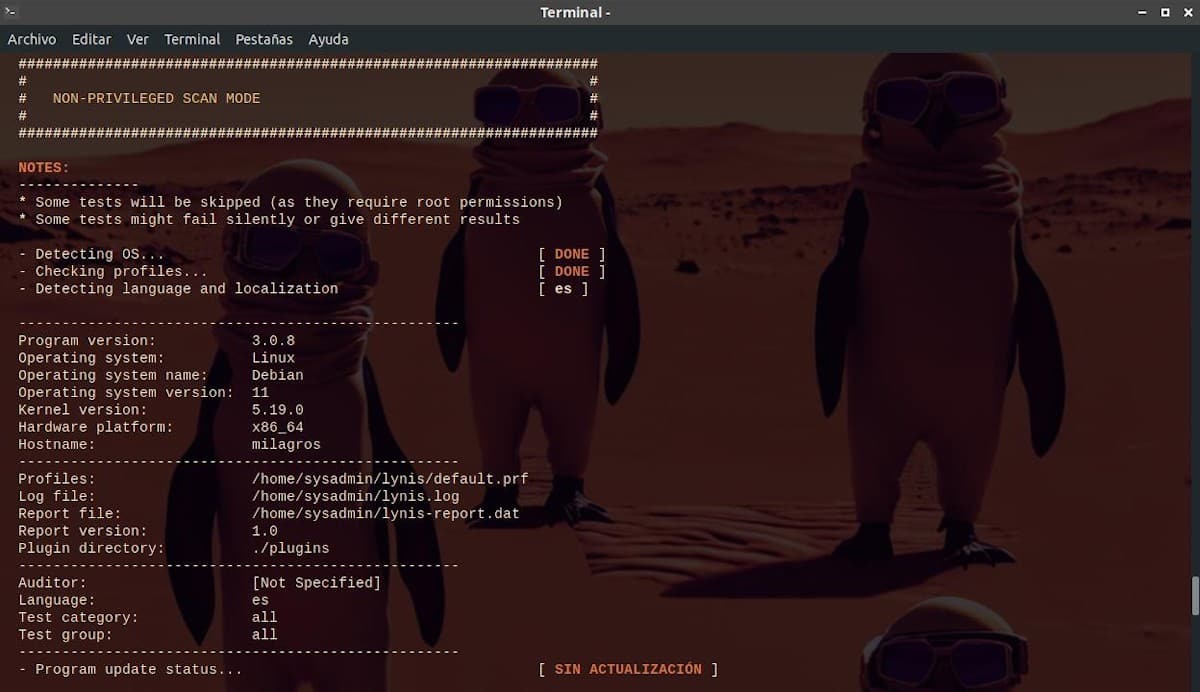The width and height of the screenshot is (1200, 692).
Task: Click the SIN ACTUALIZACIÓN status
Action: click(x=628, y=669)
